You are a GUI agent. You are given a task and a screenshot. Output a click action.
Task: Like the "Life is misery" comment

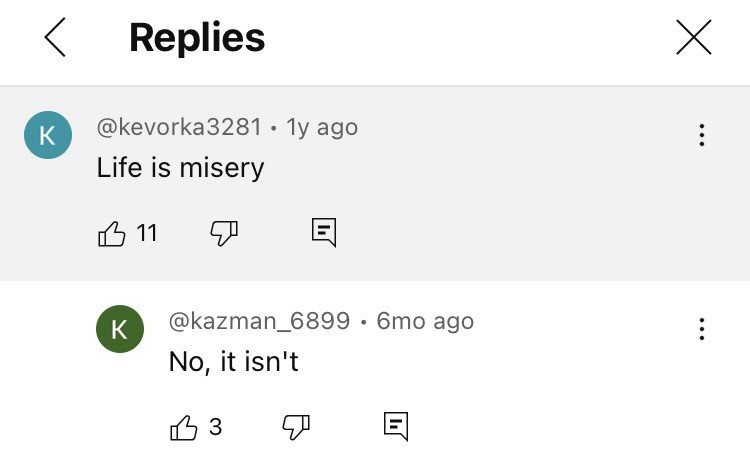[x=111, y=234]
